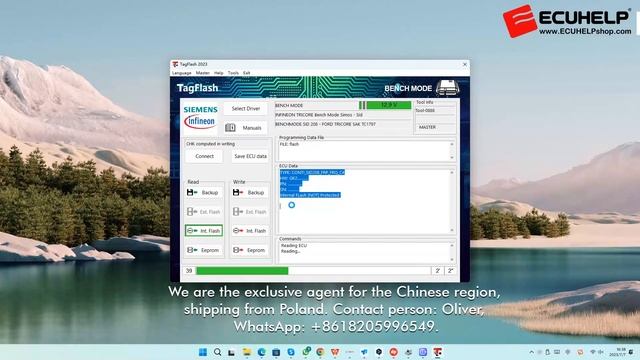Show hidden system tray icons
The height and width of the screenshot is (360, 640).
tap(531, 352)
